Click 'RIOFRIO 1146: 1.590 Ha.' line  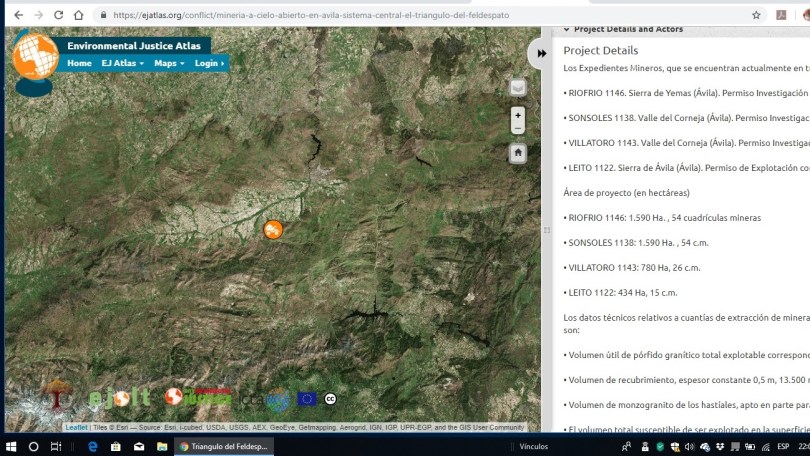662,218
